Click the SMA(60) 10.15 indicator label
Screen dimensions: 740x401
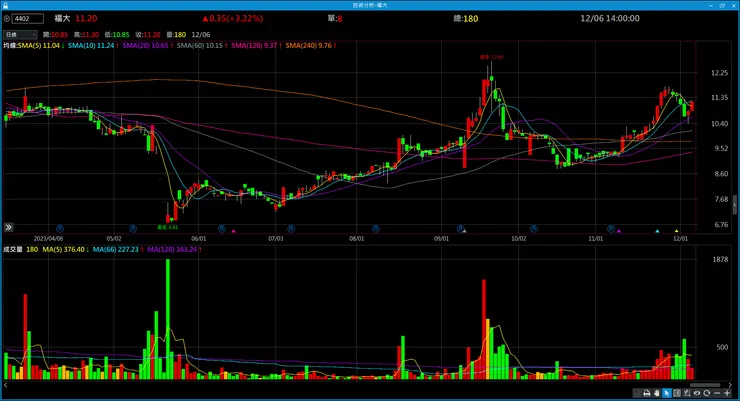(202, 46)
